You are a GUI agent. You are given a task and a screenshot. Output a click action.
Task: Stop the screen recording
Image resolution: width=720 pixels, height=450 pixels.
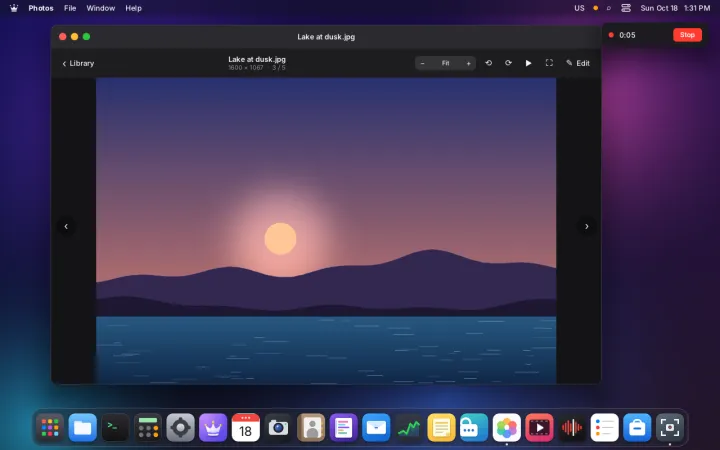[687, 35]
